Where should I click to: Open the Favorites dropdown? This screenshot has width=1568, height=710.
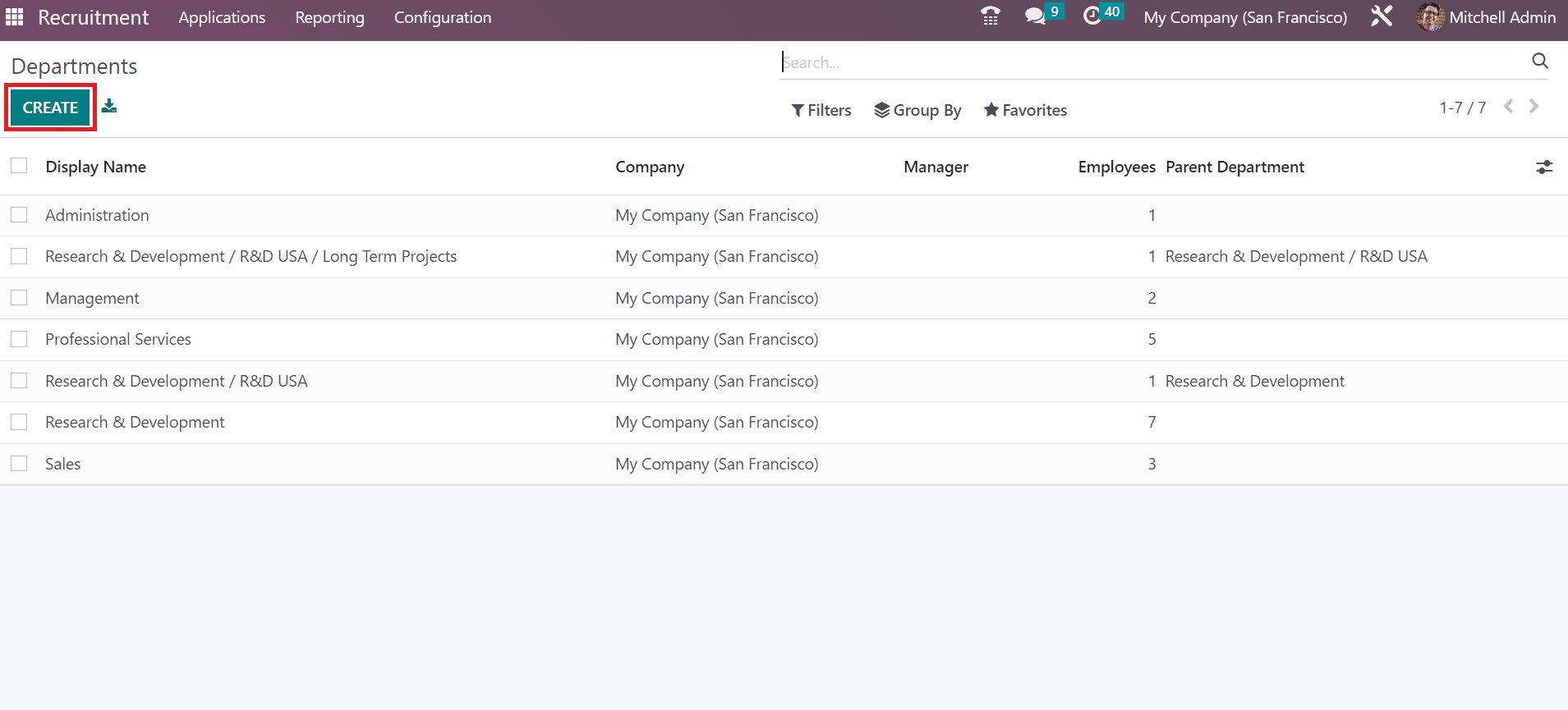coord(1025,110)
